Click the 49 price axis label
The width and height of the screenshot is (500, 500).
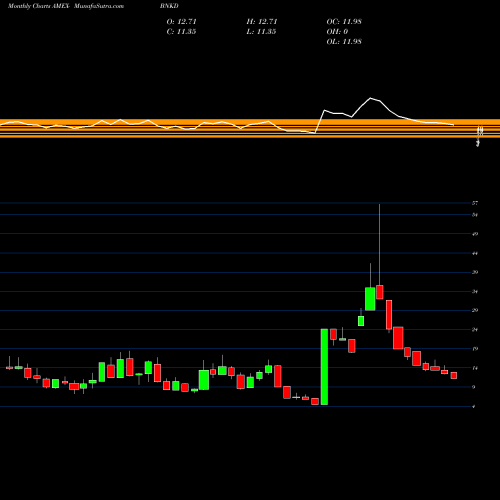pyautogui.click(x=475, y=234)
